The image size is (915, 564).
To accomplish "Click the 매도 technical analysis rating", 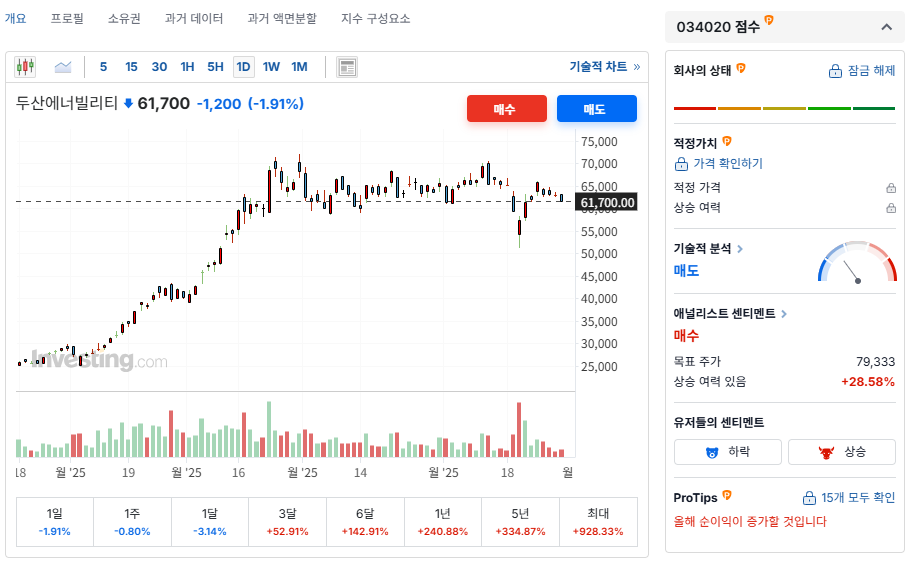I will point(686,271).
